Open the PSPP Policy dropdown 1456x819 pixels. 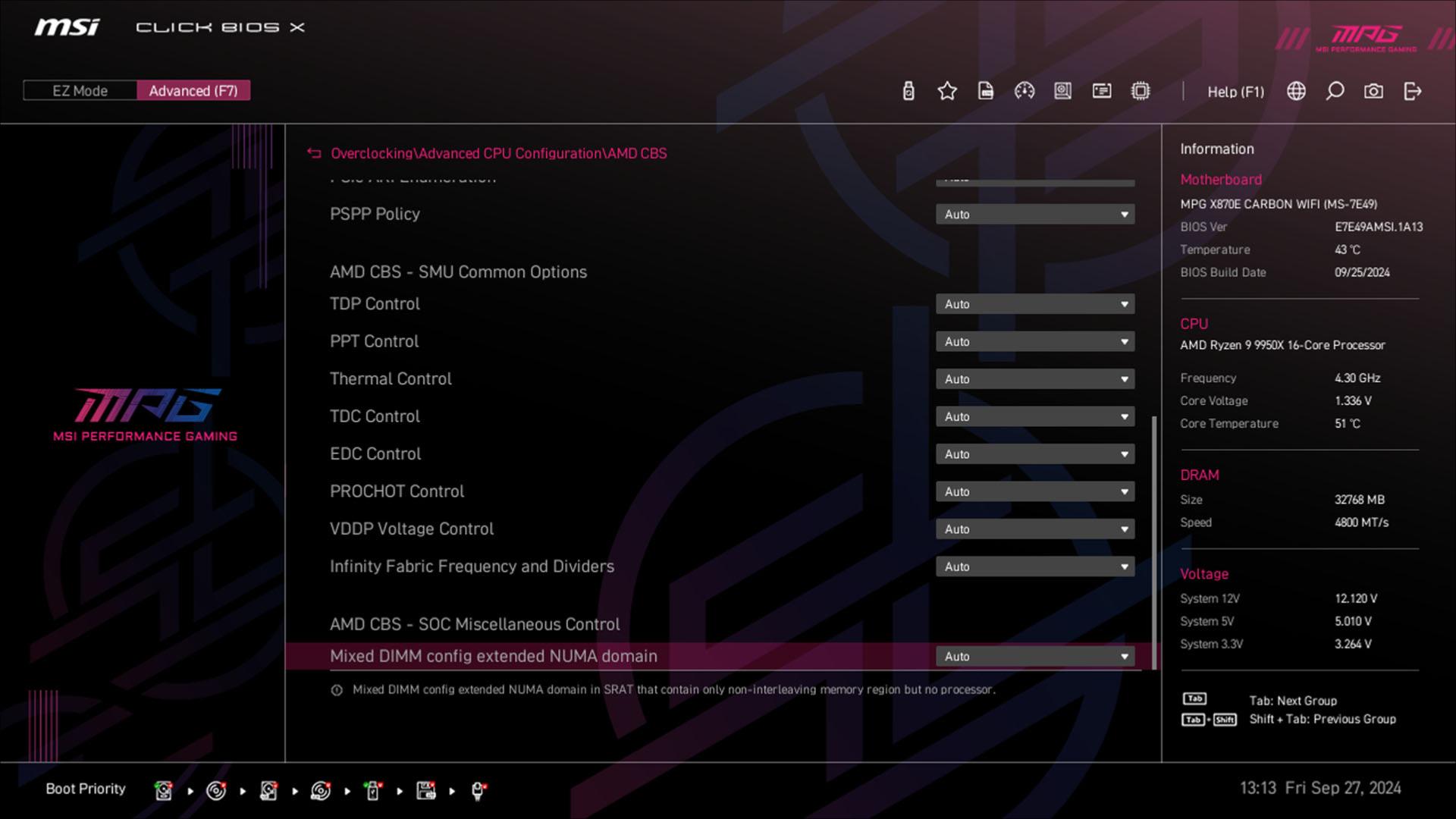coord(1035,215)
